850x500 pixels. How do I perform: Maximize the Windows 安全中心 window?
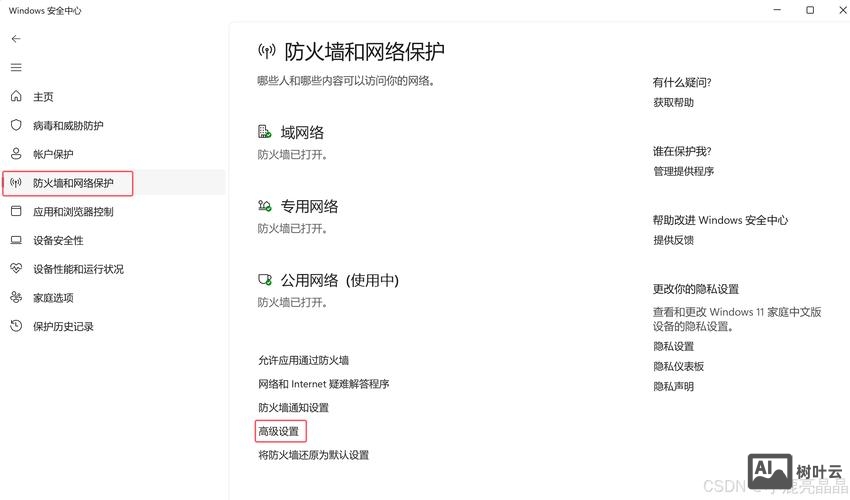(x=810, y=10)
